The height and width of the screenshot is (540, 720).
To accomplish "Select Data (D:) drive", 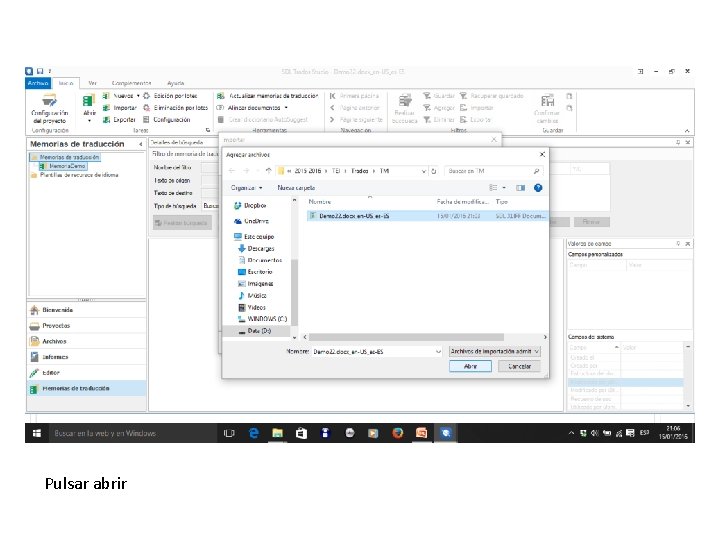I will coord(255,331).
